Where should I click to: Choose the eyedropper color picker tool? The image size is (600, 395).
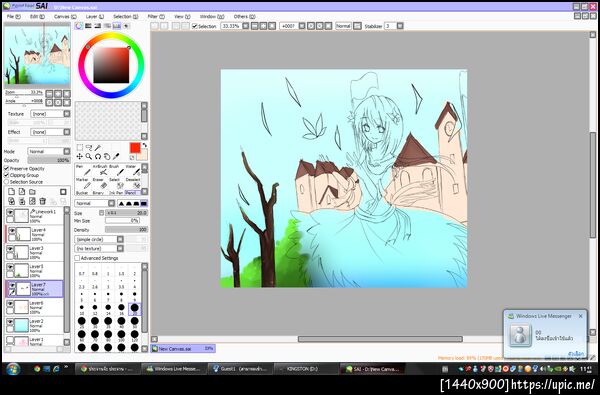coord(116,156)
